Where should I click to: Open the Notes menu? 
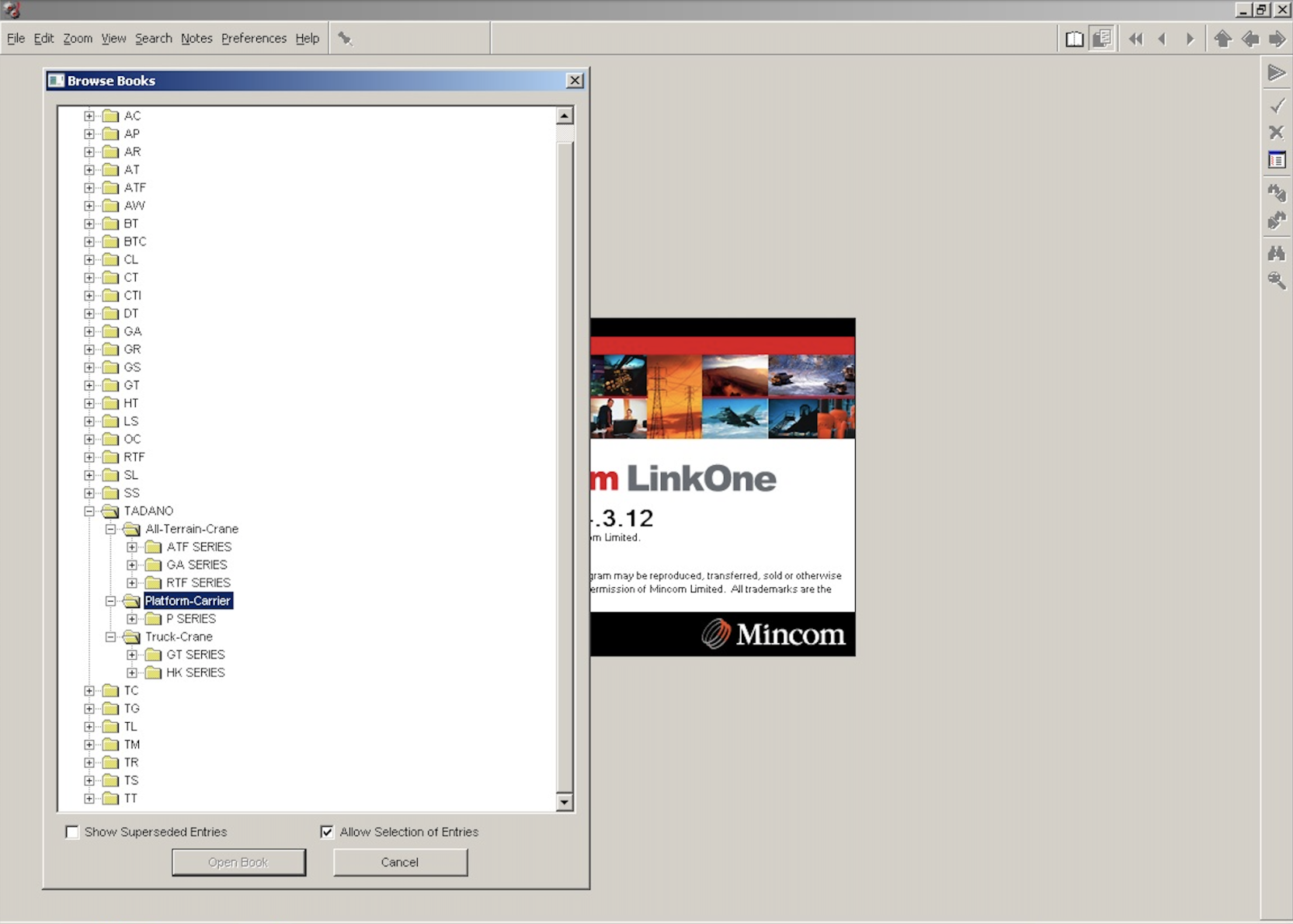(x=196, y=38)
